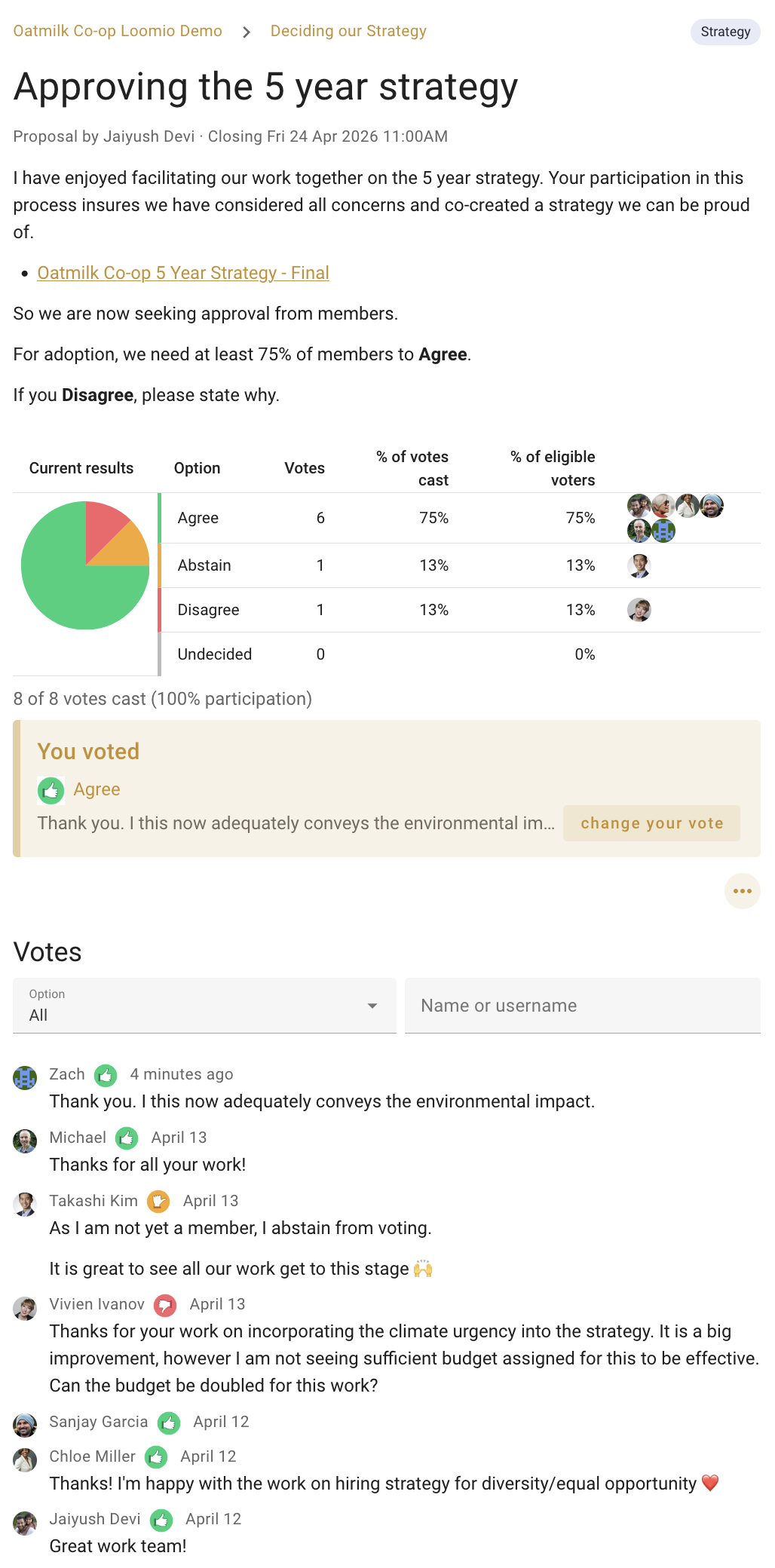Click the three-dot more actions button
This screenshot has width=775, height=1568.
[x=742, y=891]
